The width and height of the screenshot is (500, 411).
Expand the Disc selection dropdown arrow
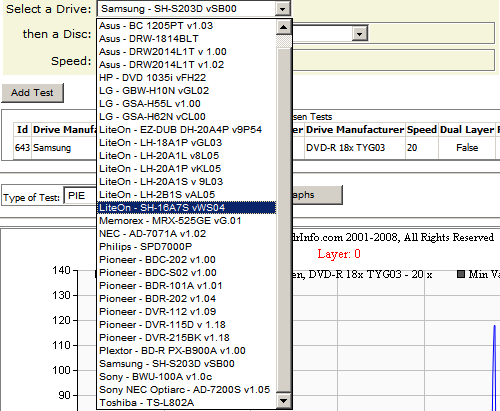359,34
